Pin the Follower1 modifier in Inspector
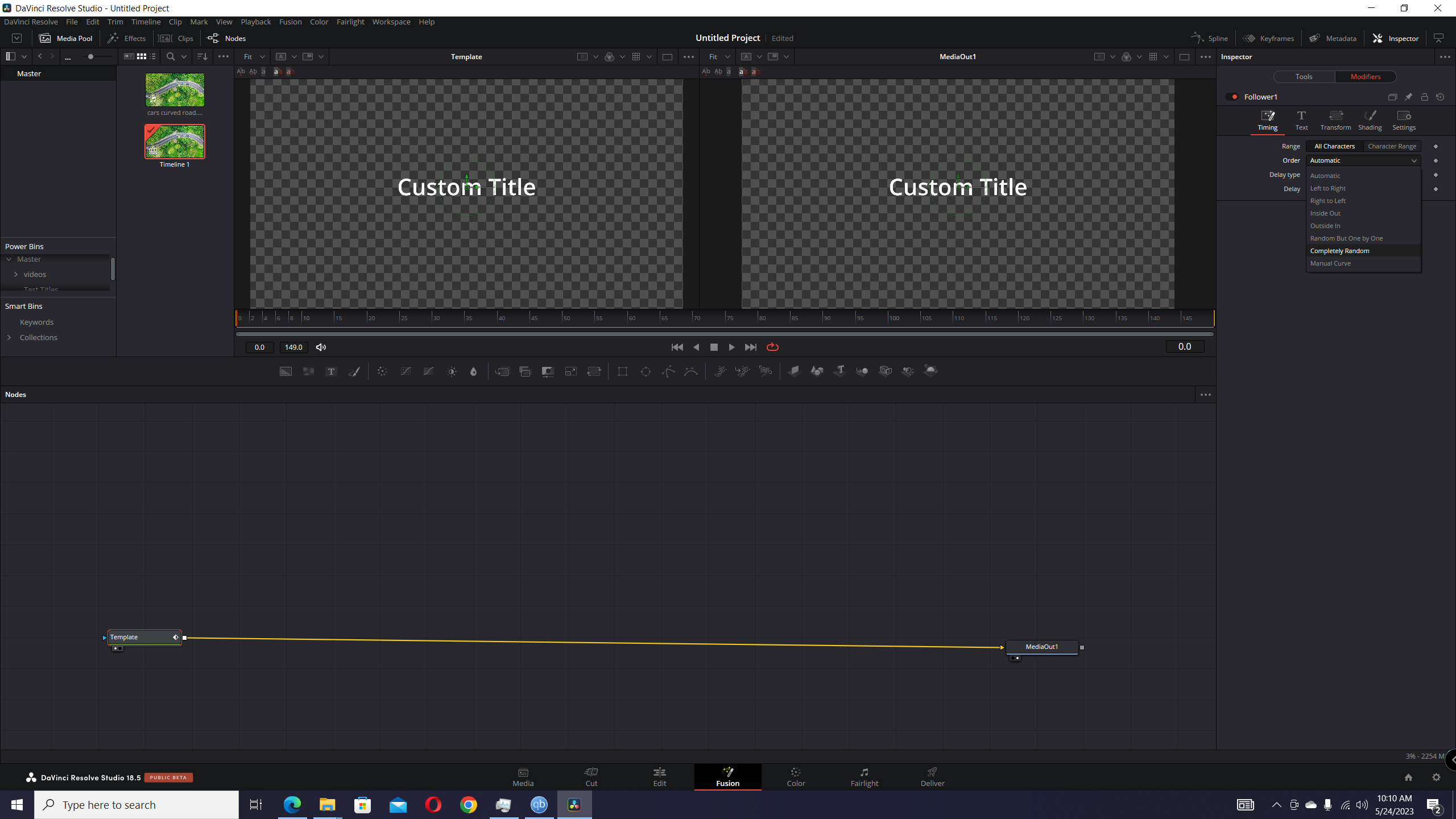Viewport: 1456px width, 819px height. click(1408, 97)
